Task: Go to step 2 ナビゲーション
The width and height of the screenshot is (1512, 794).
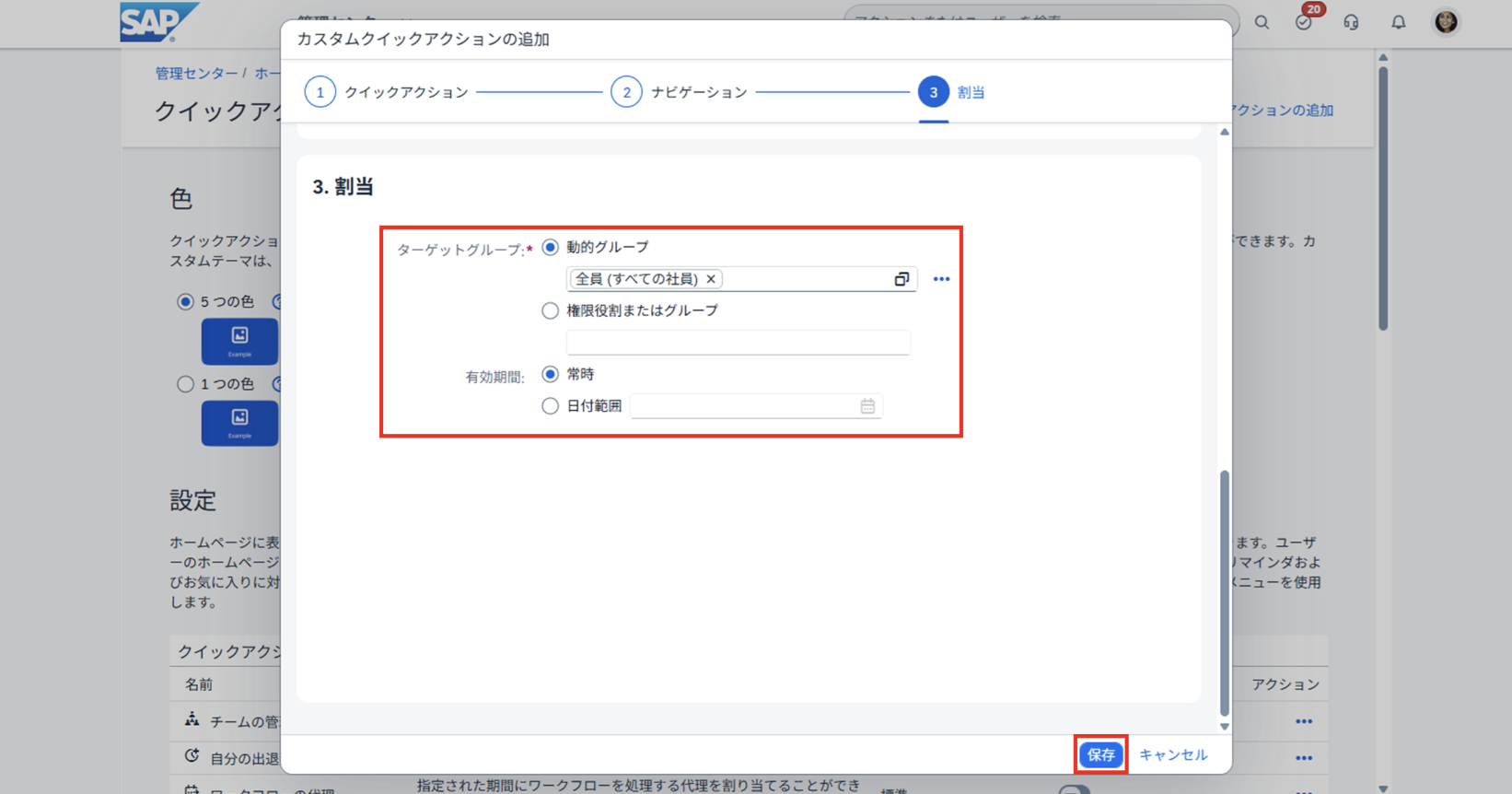Action: pyautogui.click(x=626, y=92)
